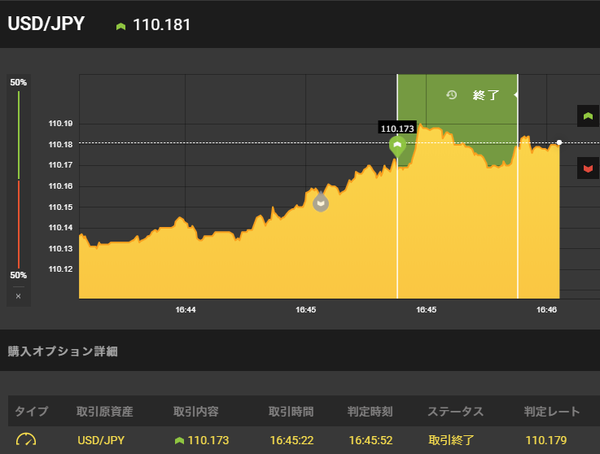Click the 判定レート column header
Screen dimensions: 600x454
552,412
